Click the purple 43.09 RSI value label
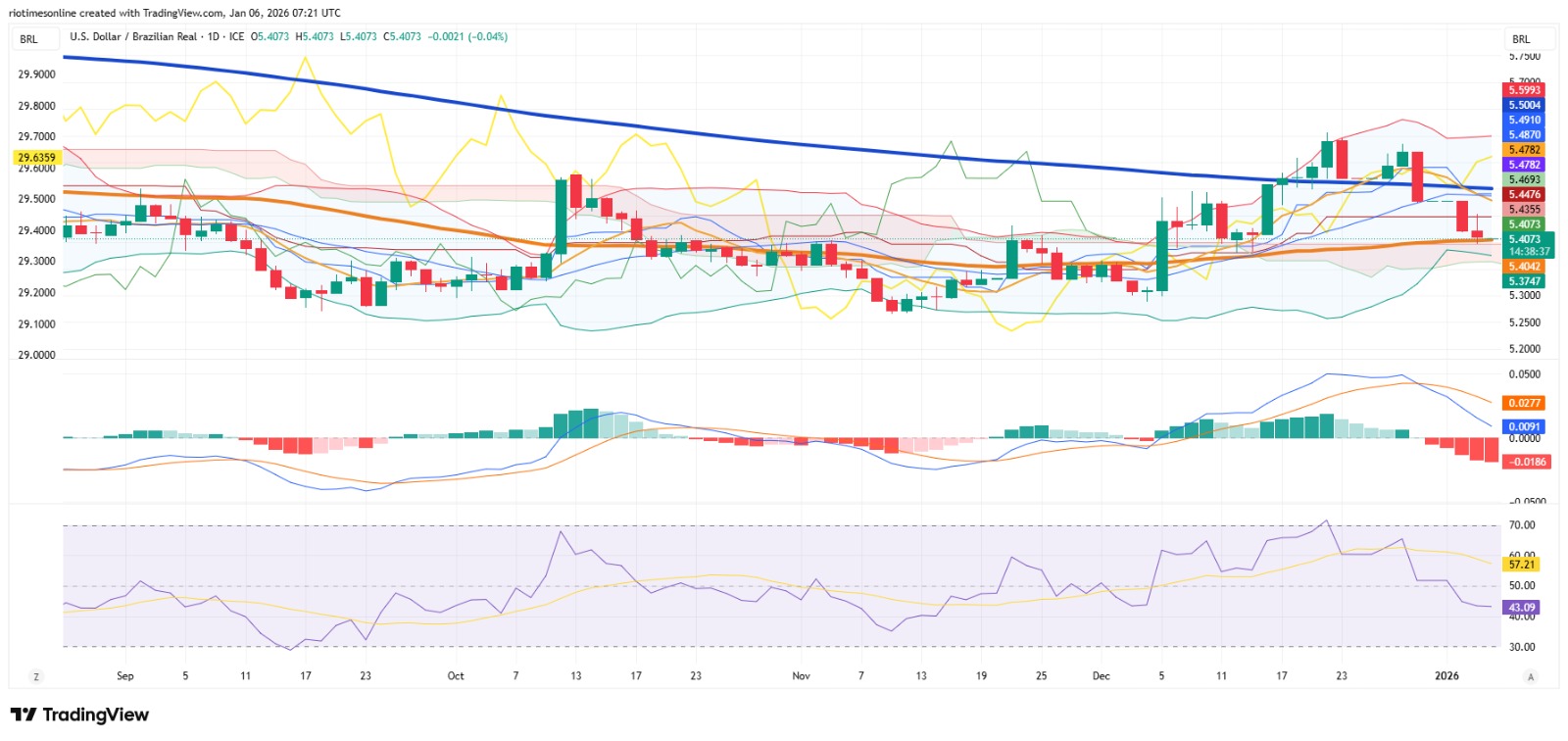This screenshot has height=741, width=1568. pos(1522,608)
